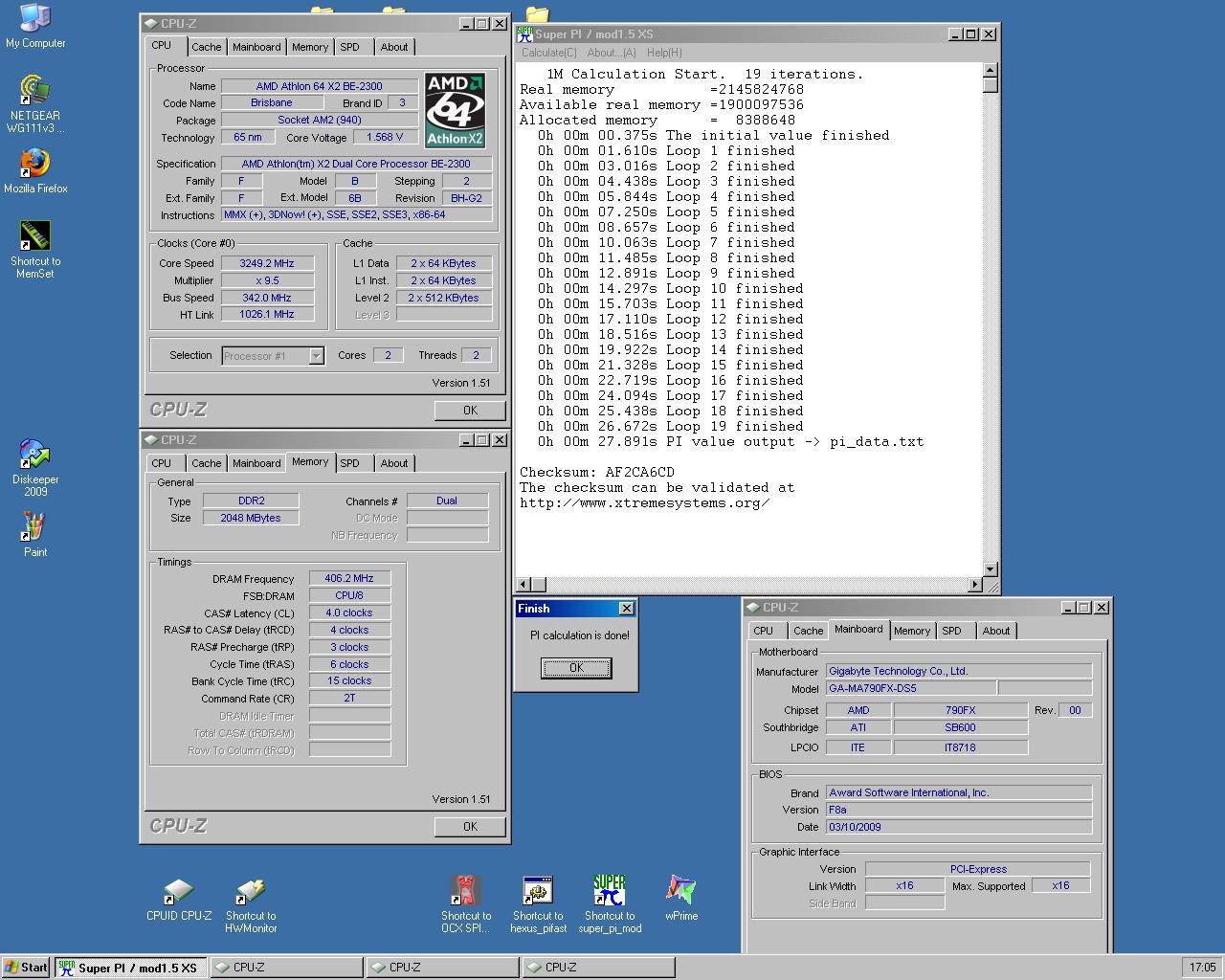Click the Super PI horizontal scrollbar right arrow

(975, 585)
